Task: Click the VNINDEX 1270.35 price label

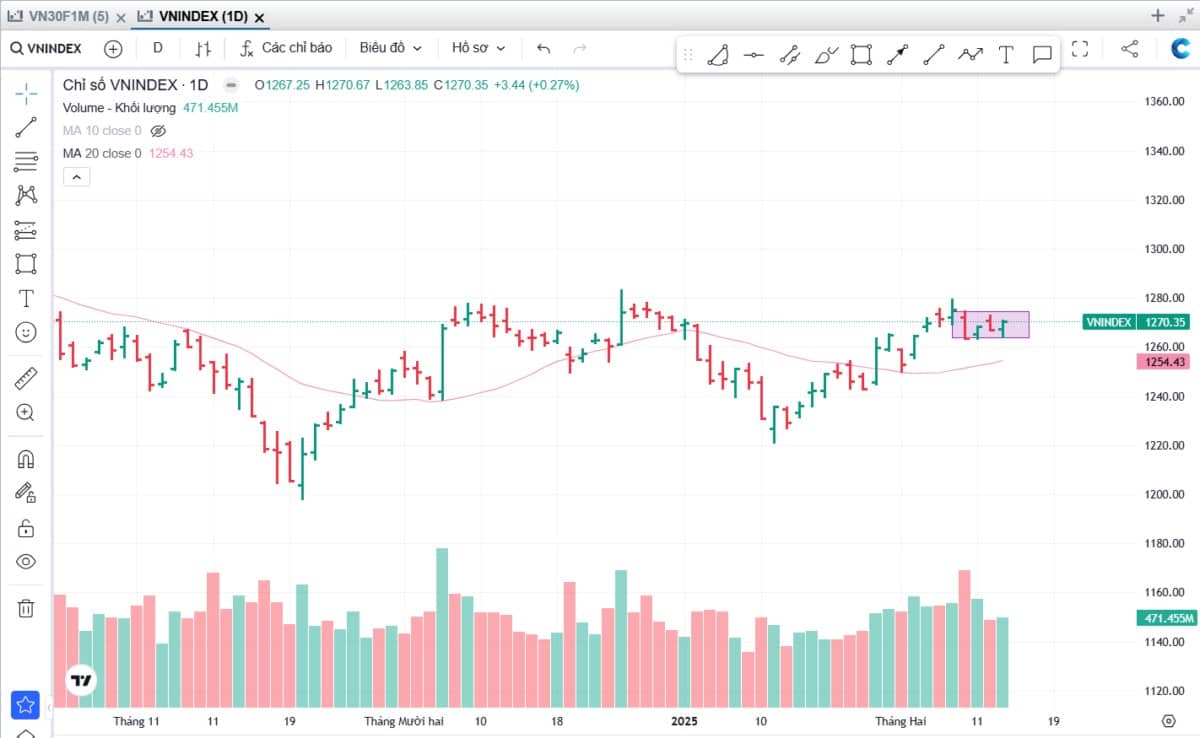Action: tap(1137, 322)
